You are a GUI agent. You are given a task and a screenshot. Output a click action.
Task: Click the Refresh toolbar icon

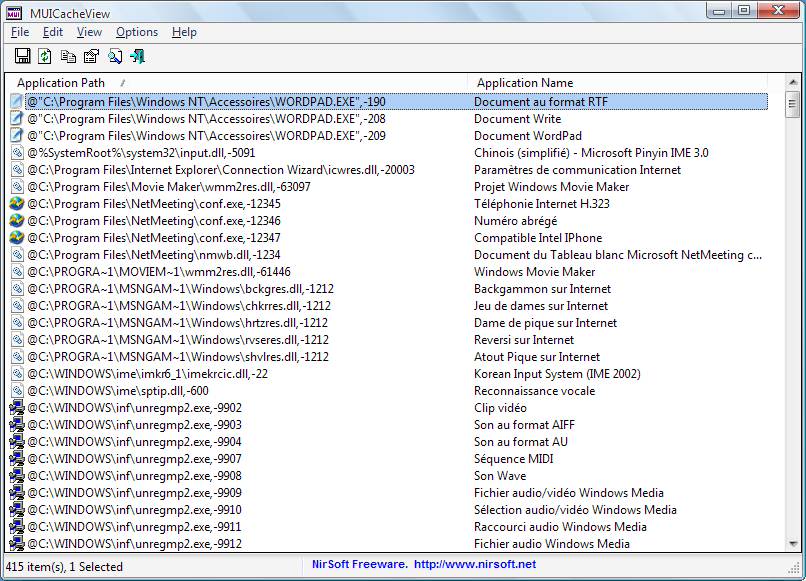pyautogui.click(x=45, y=56)
